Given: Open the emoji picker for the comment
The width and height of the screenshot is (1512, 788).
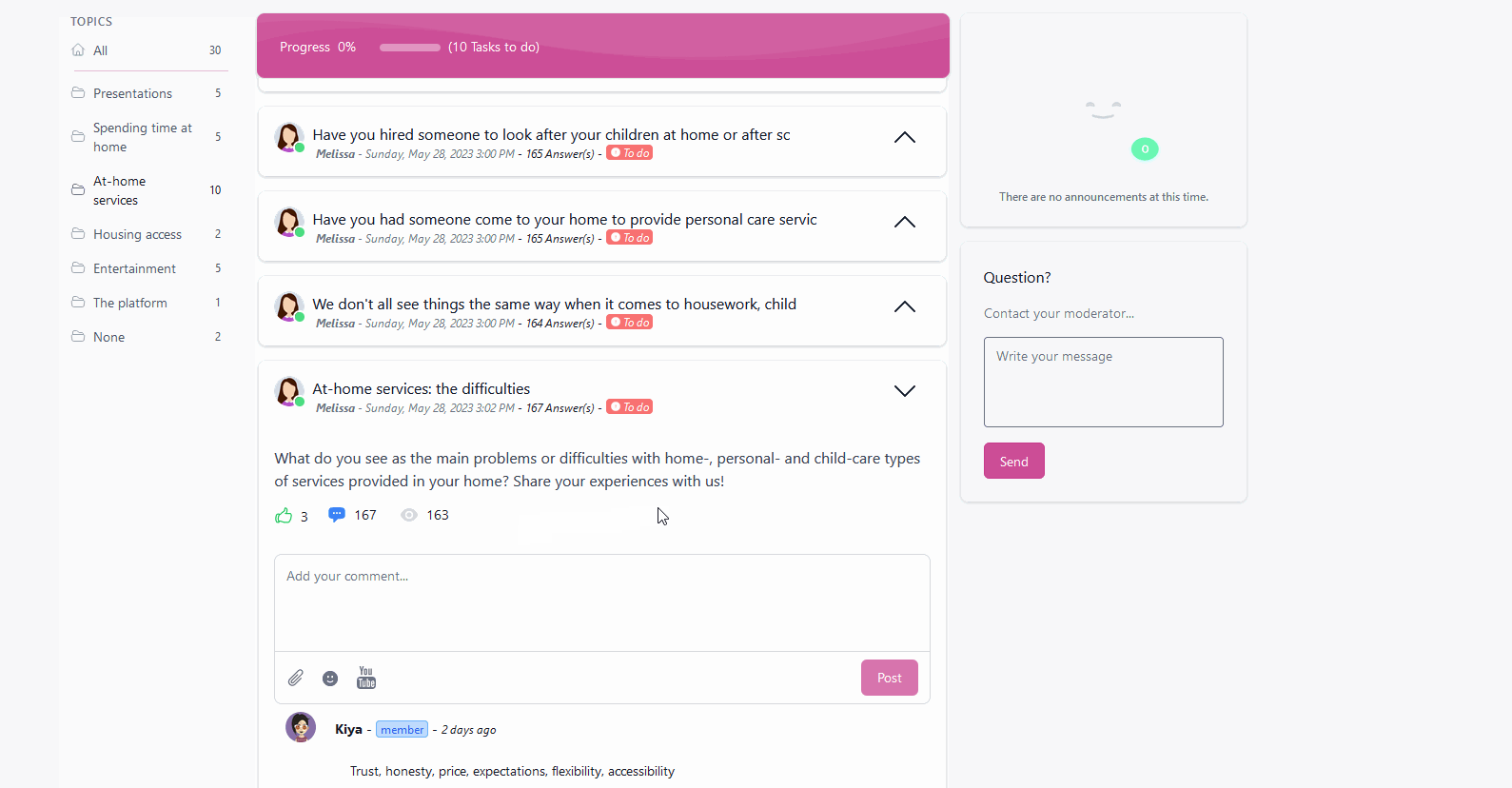Looking at the screenshot, I should 330,678.
